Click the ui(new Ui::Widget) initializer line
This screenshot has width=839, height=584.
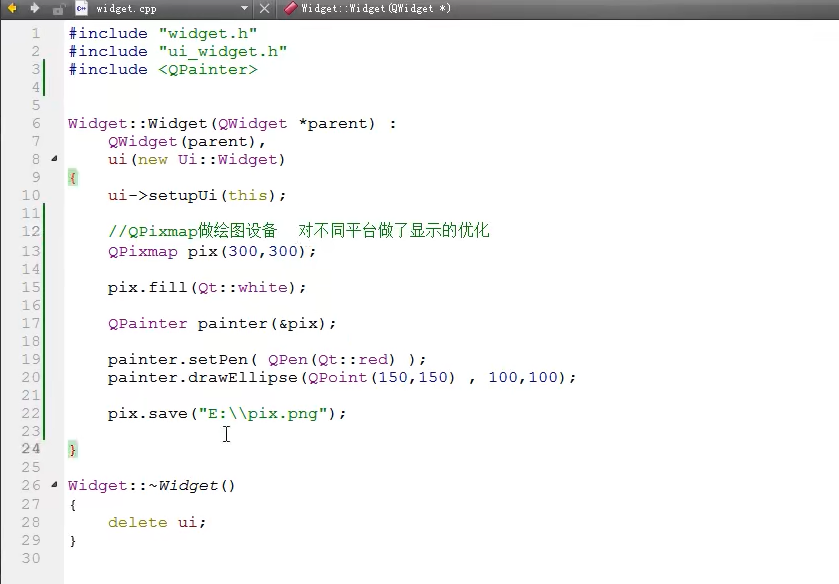[x=196, y=160]
